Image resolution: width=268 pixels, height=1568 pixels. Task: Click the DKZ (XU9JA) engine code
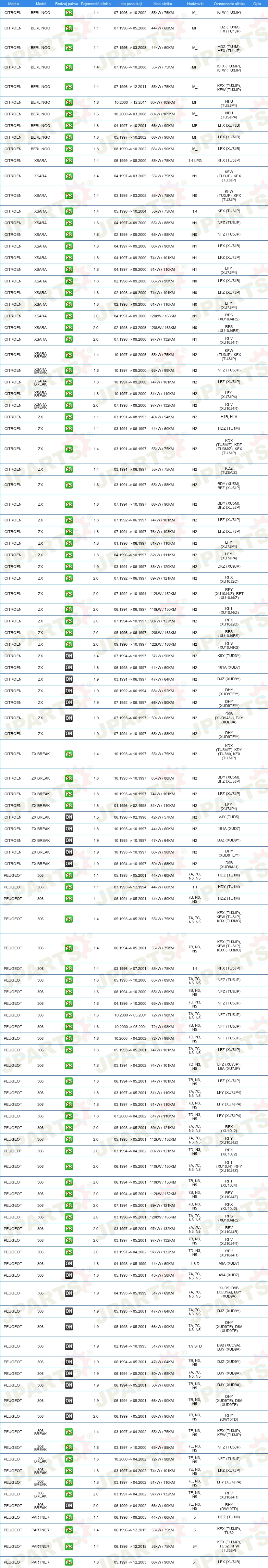coord(229,567)
